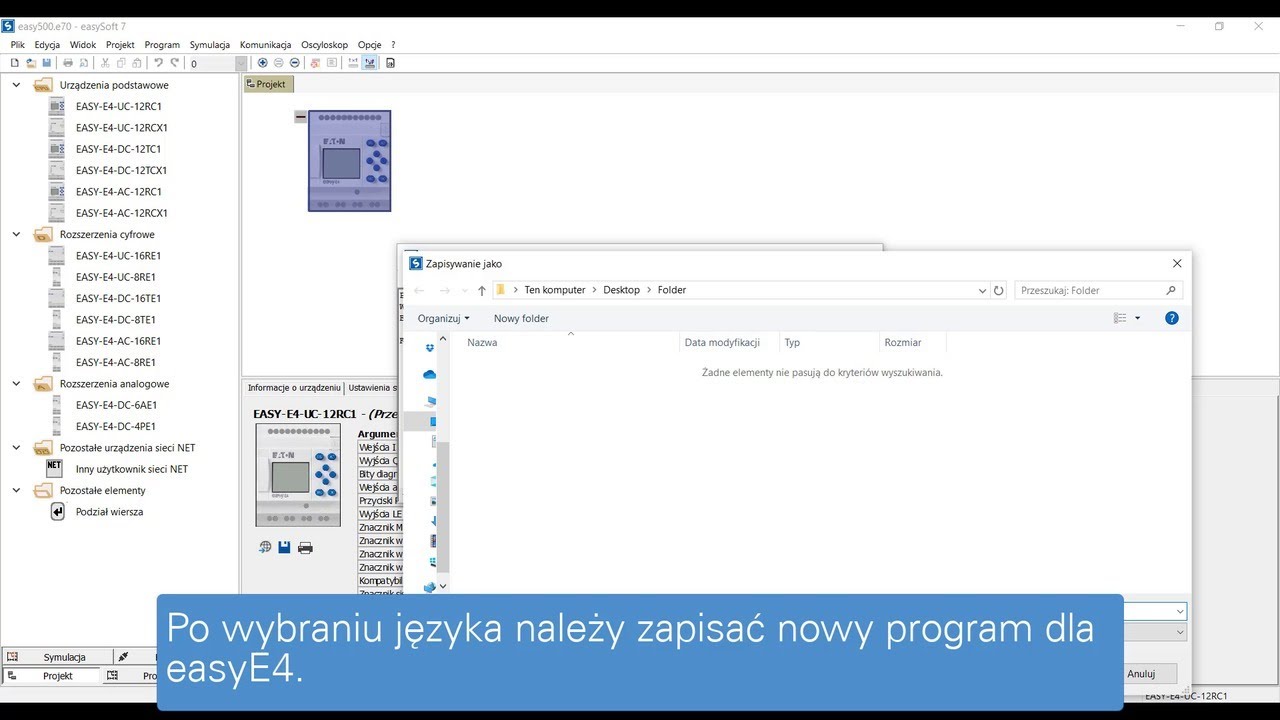Click the redo arrow in toolbar
Viewport: 1280px width, 720px height.
pos(174,63)
